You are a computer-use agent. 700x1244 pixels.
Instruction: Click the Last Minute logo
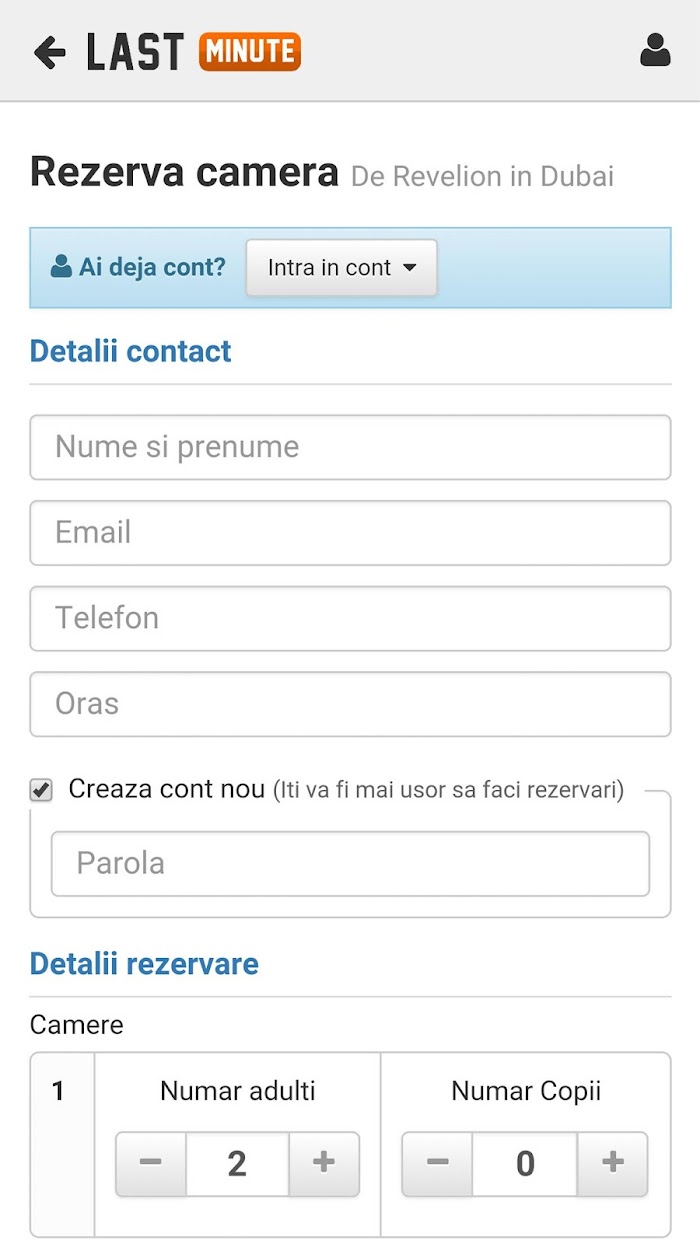click(x=193, y=52)
